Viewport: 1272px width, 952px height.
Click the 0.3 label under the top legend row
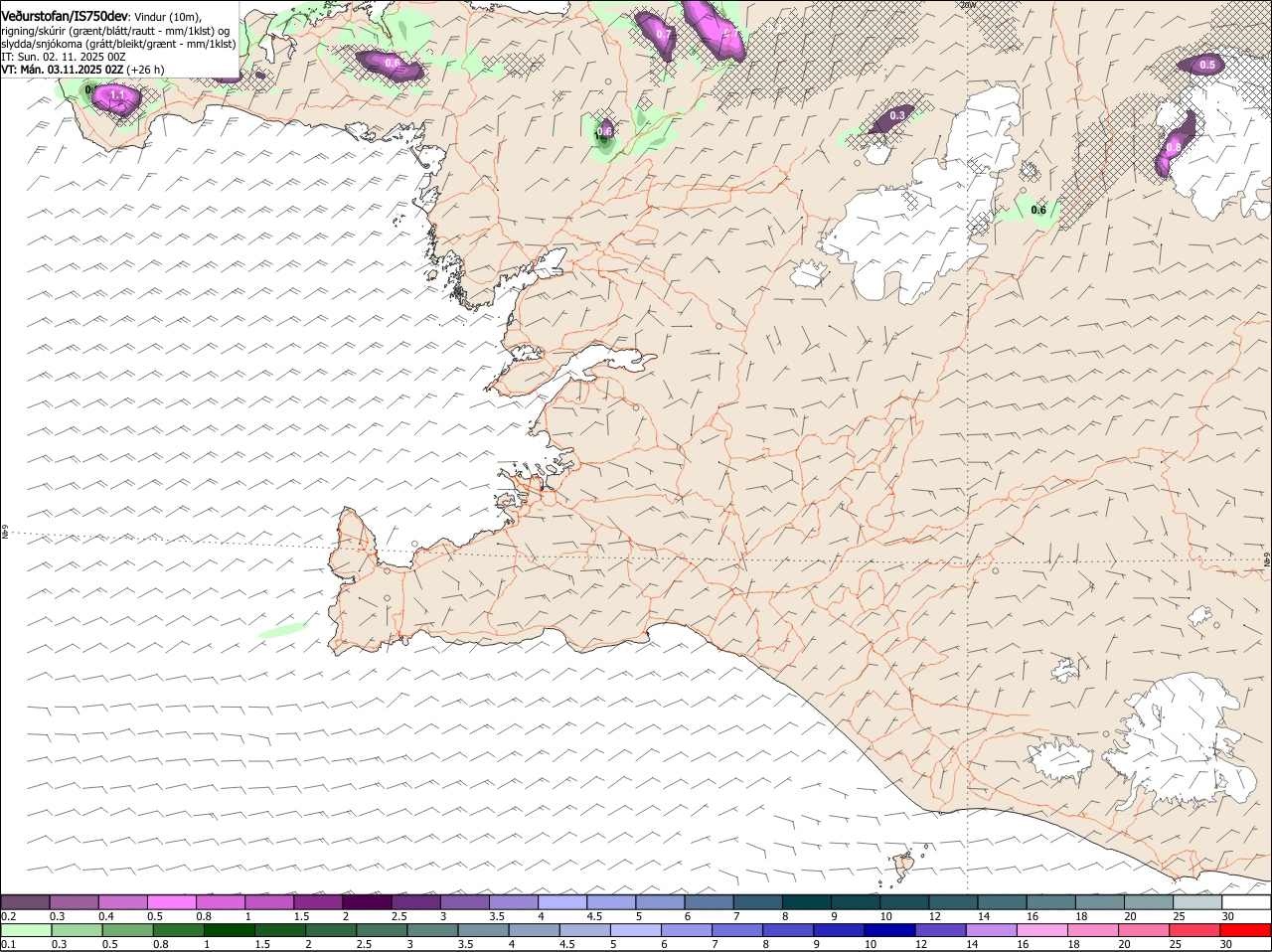click(x=58, y=915)
